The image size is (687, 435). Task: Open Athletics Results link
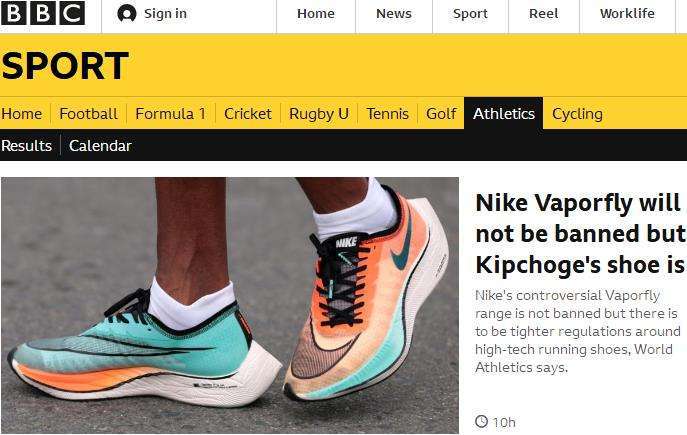click(x=27, y=146)
